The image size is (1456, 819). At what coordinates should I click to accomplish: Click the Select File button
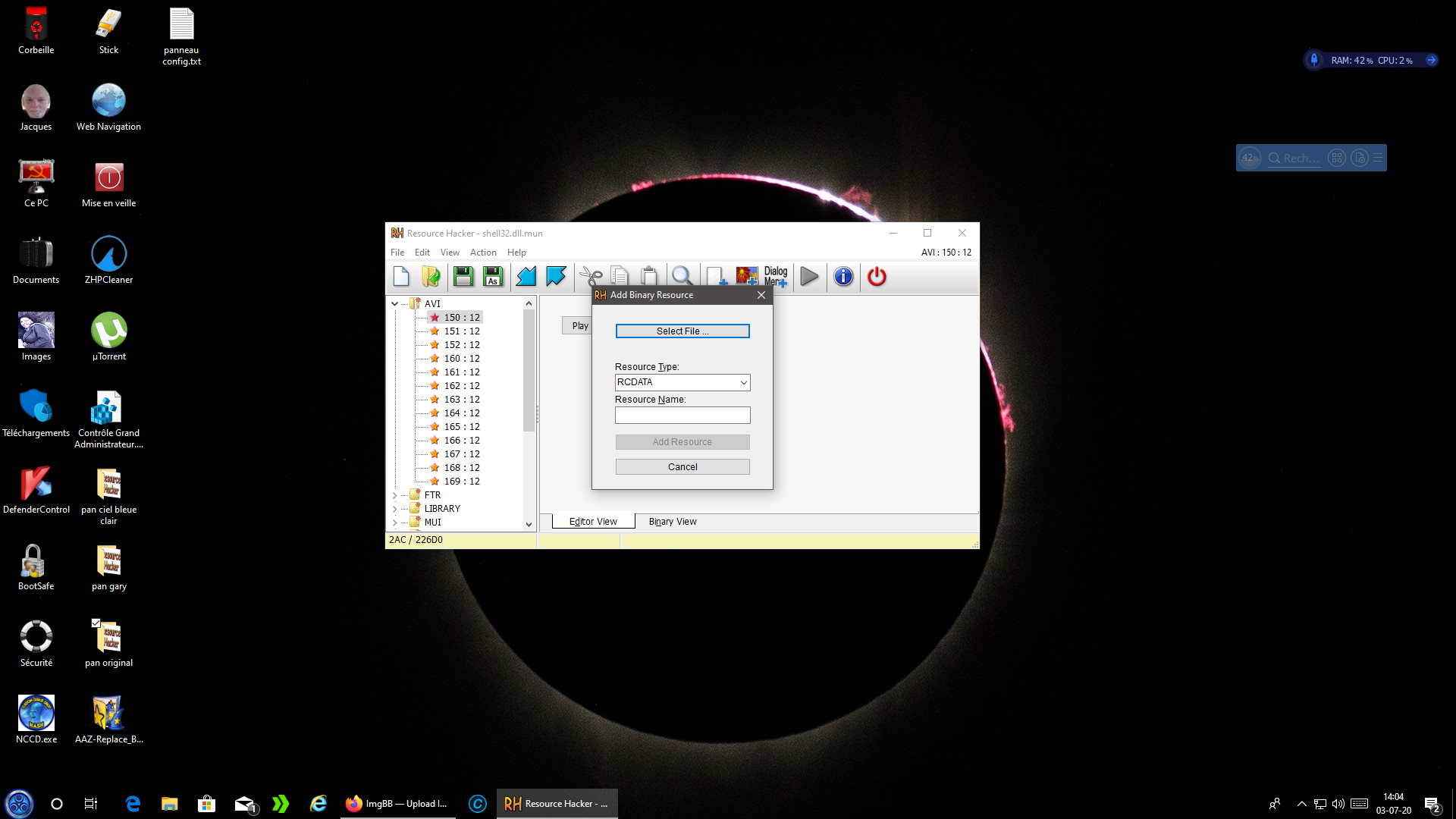[682, 331]
